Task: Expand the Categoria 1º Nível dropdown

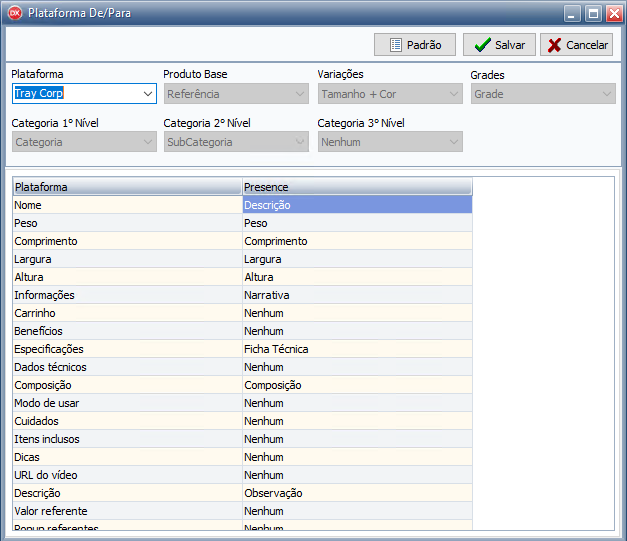Action: pyautogui.click(x=84, y=142)
